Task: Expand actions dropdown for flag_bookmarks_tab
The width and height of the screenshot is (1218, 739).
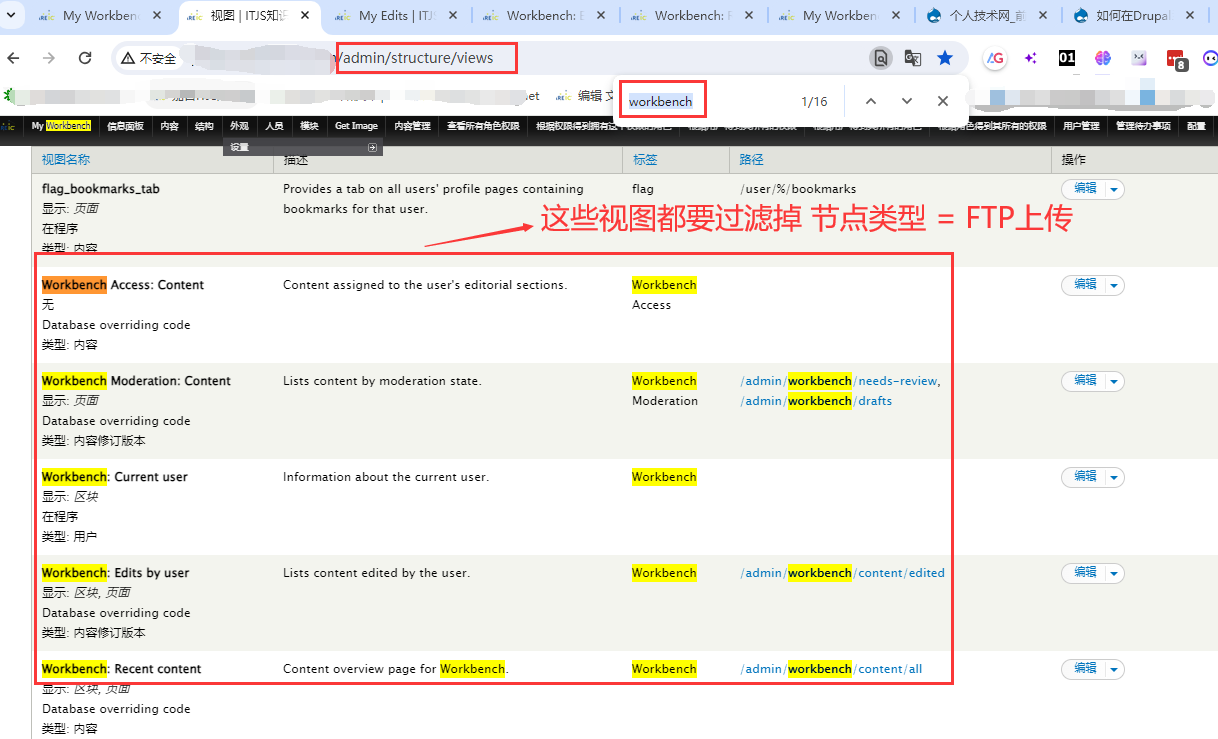Action: click(x=1114, y=189)
